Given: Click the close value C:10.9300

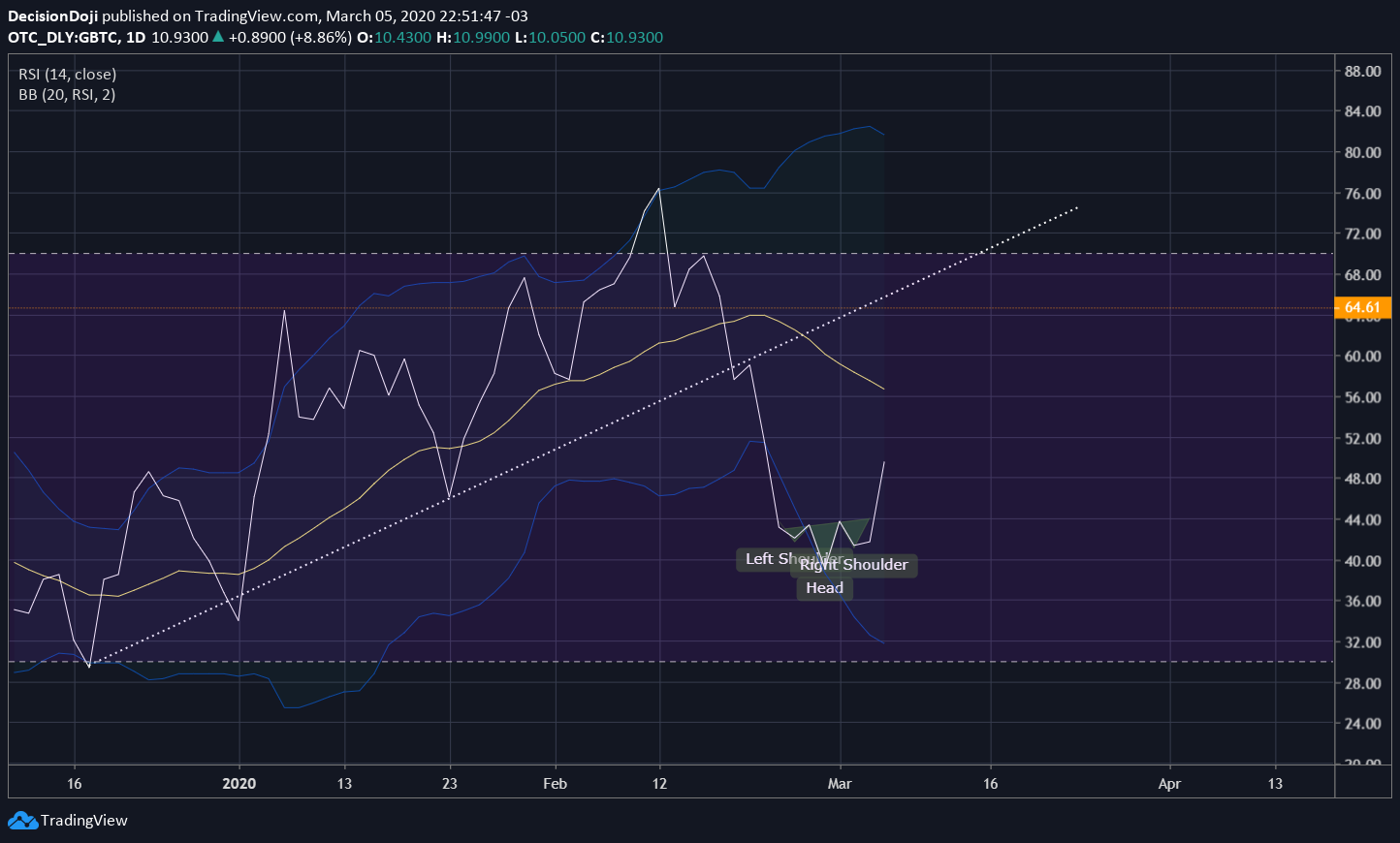Looking at the screenshot, I should pyautogui.click(x=627, y=38).
